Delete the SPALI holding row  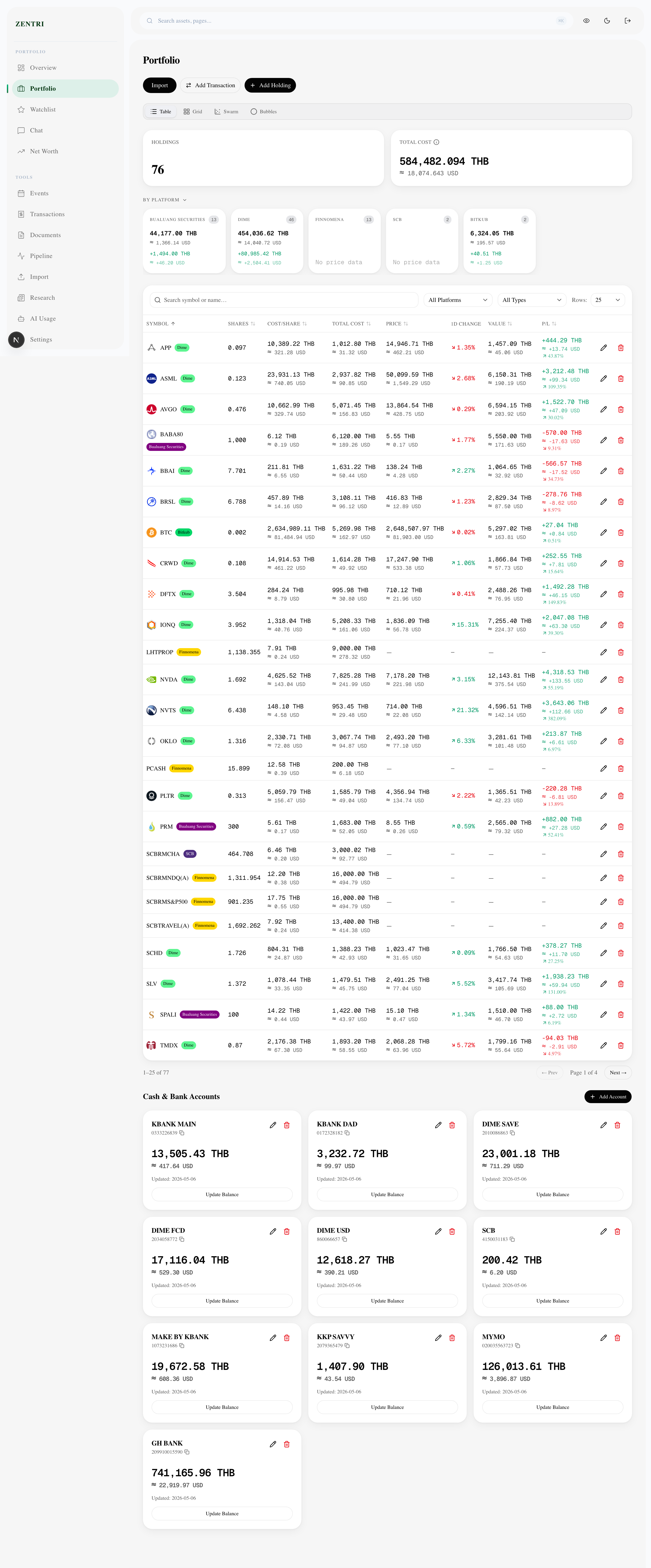coord(621,1015)
